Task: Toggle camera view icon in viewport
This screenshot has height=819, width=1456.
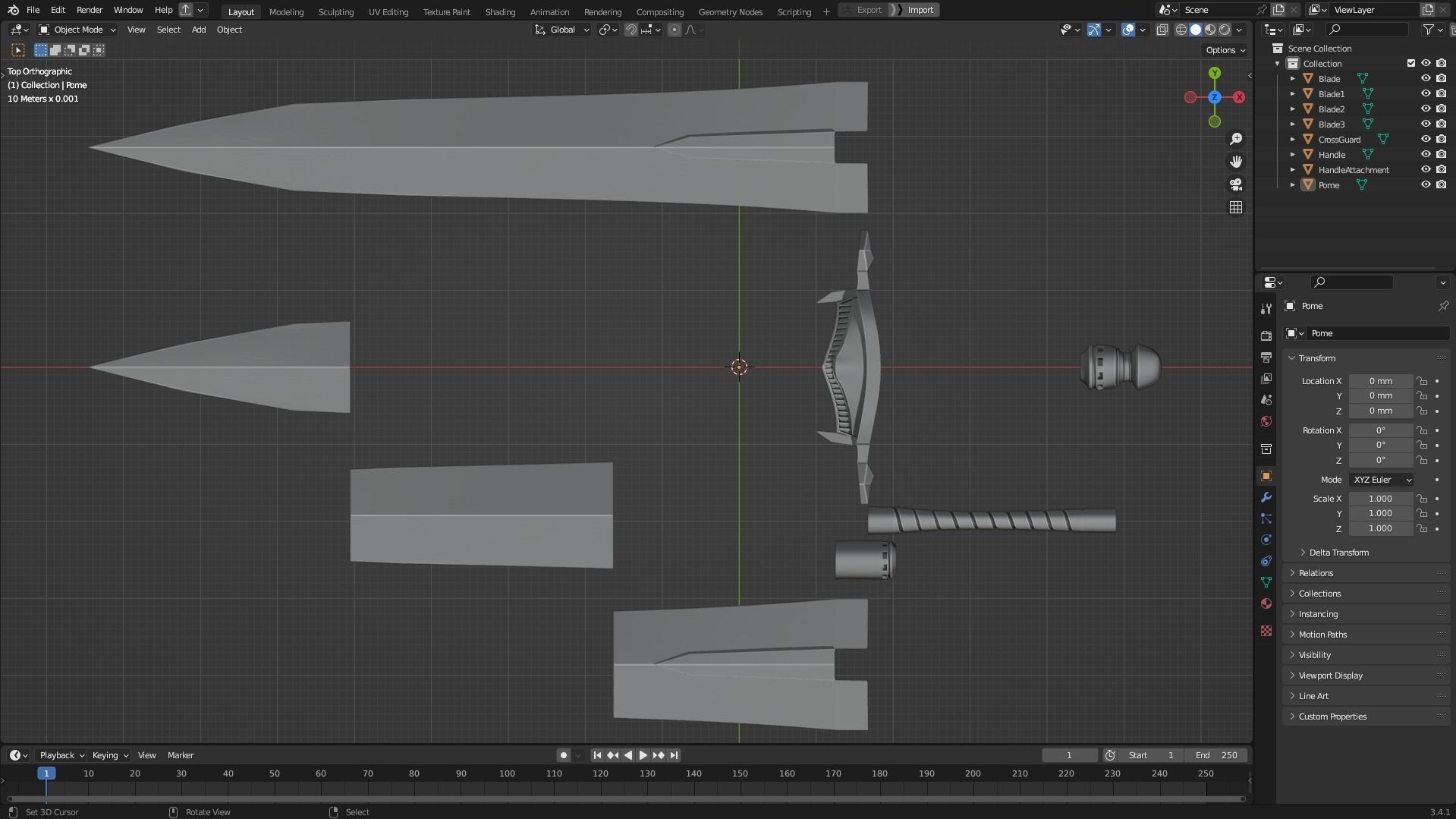Action: pos(1236,184)
